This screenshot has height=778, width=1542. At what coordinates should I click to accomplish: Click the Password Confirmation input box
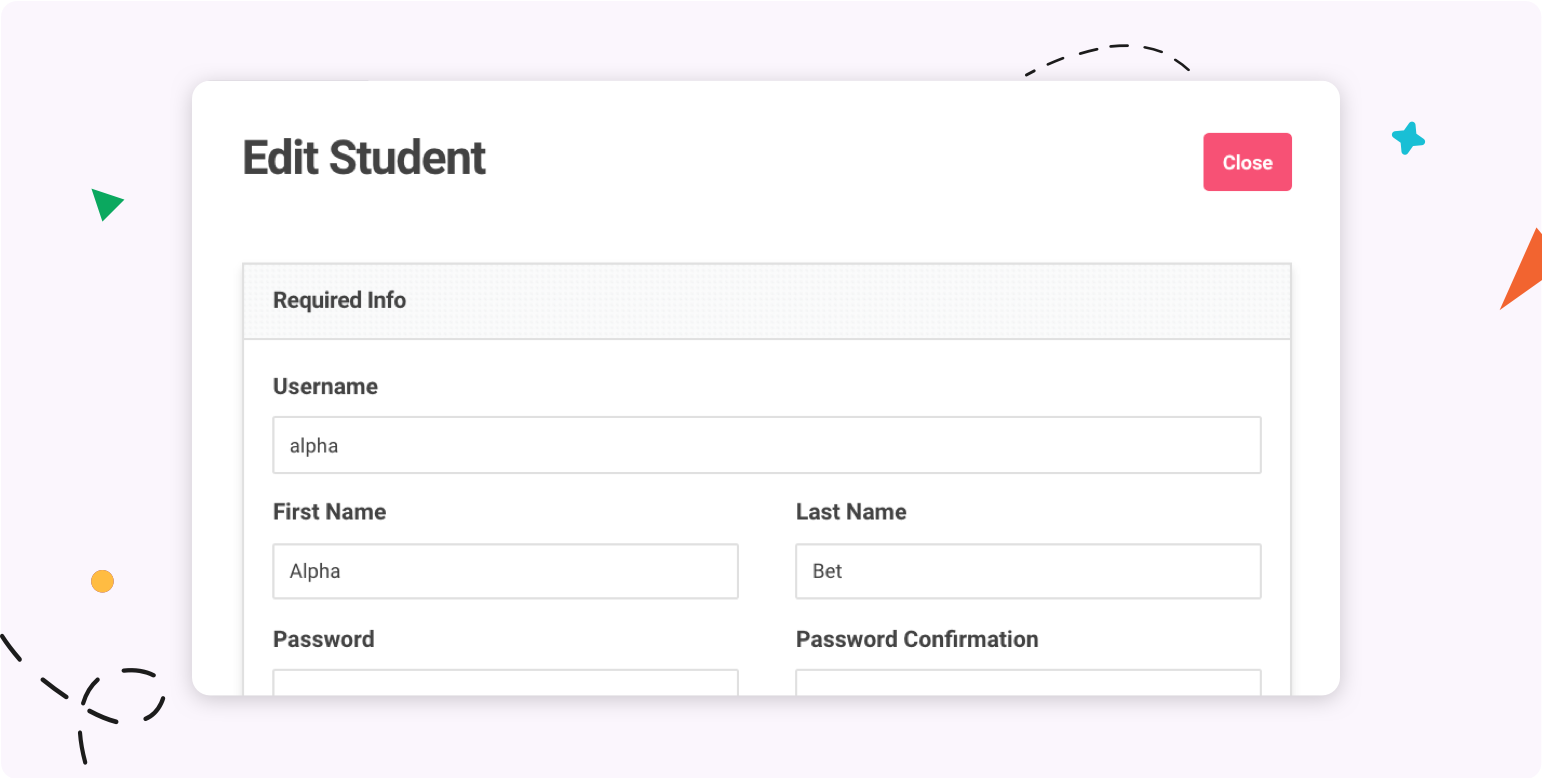(1028, 682)
